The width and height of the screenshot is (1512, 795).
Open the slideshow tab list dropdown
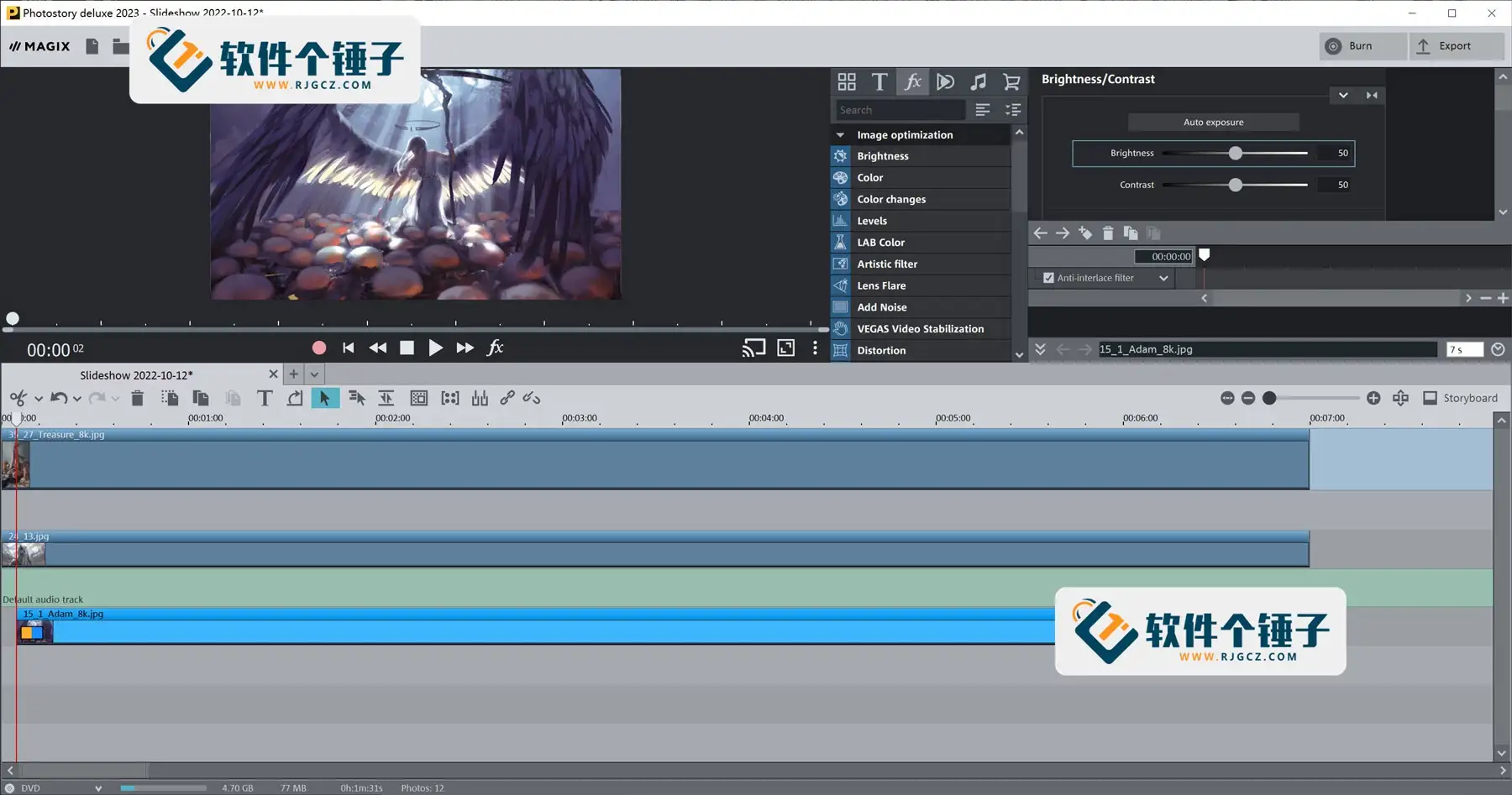tap(314, 374)
